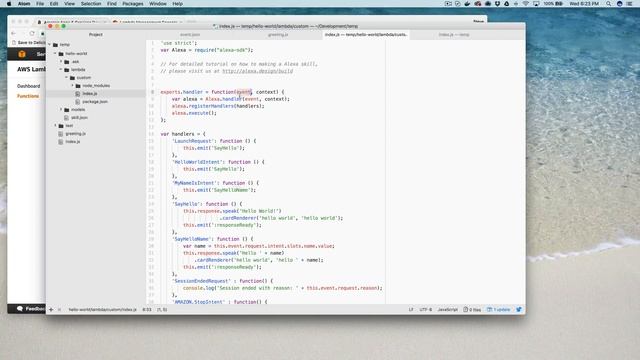The width and height of the screenshot is (640, 360).
Task: Click the plus icon in status bar
Action: 51,309
